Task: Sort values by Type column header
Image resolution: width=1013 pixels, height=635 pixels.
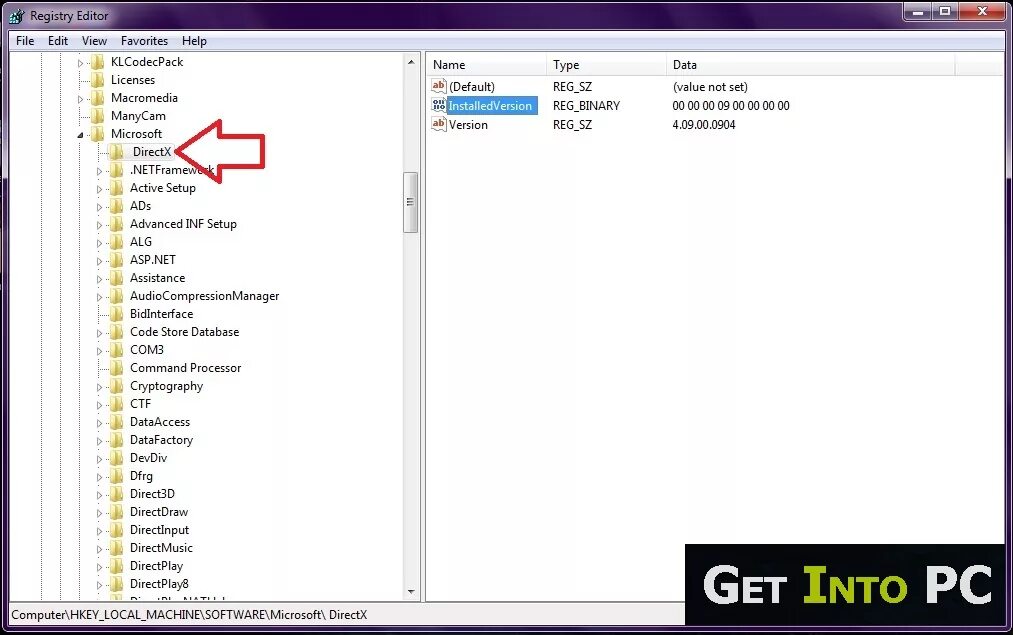Action: click(x=606, y=65)
